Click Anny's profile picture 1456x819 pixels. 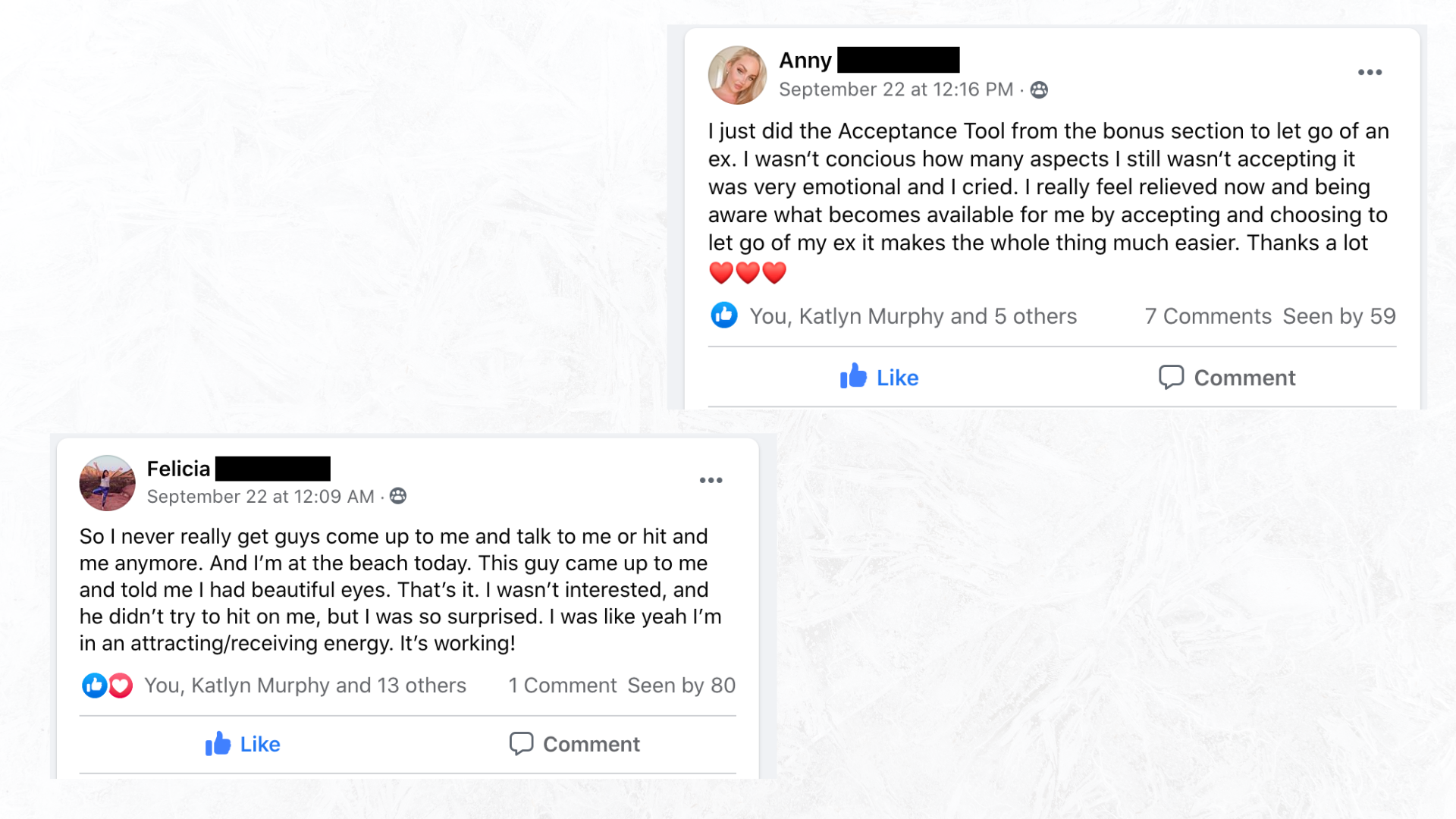click(x=737, y=75)
